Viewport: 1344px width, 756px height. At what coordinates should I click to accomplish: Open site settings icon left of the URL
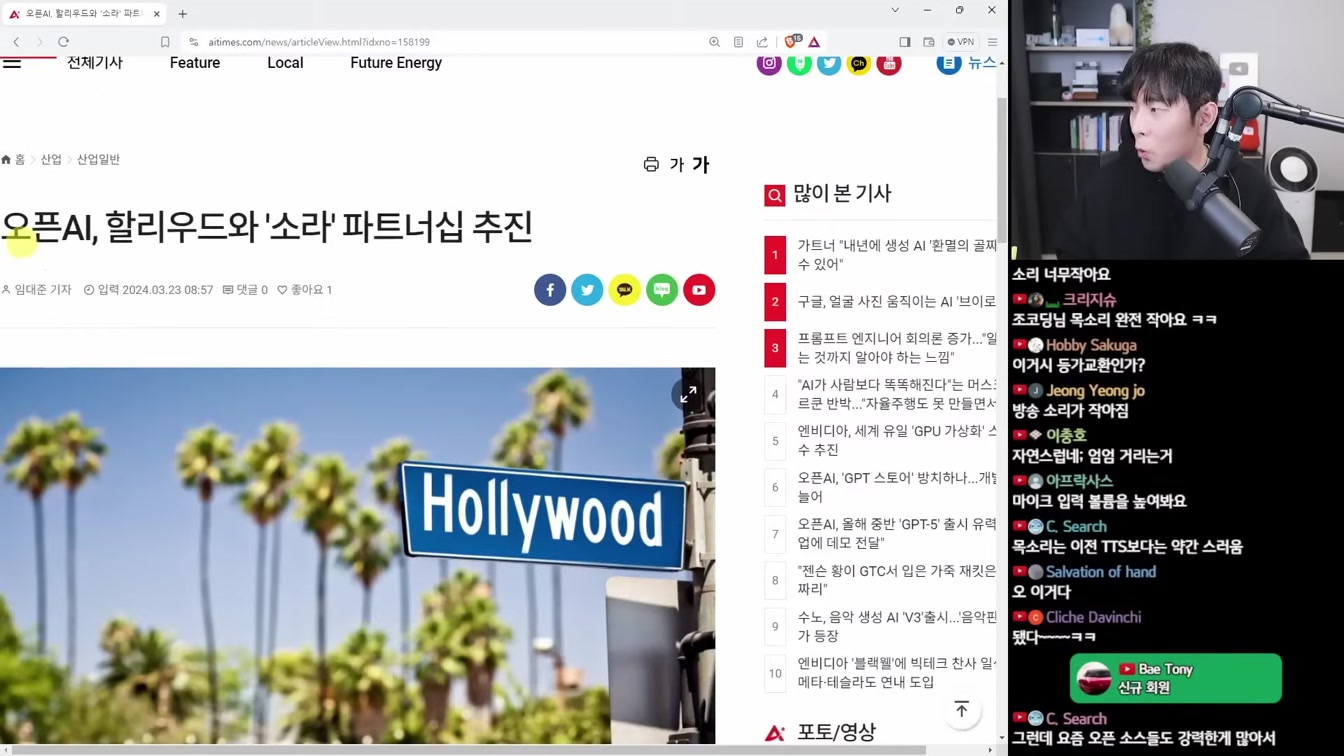pos(194,42)
